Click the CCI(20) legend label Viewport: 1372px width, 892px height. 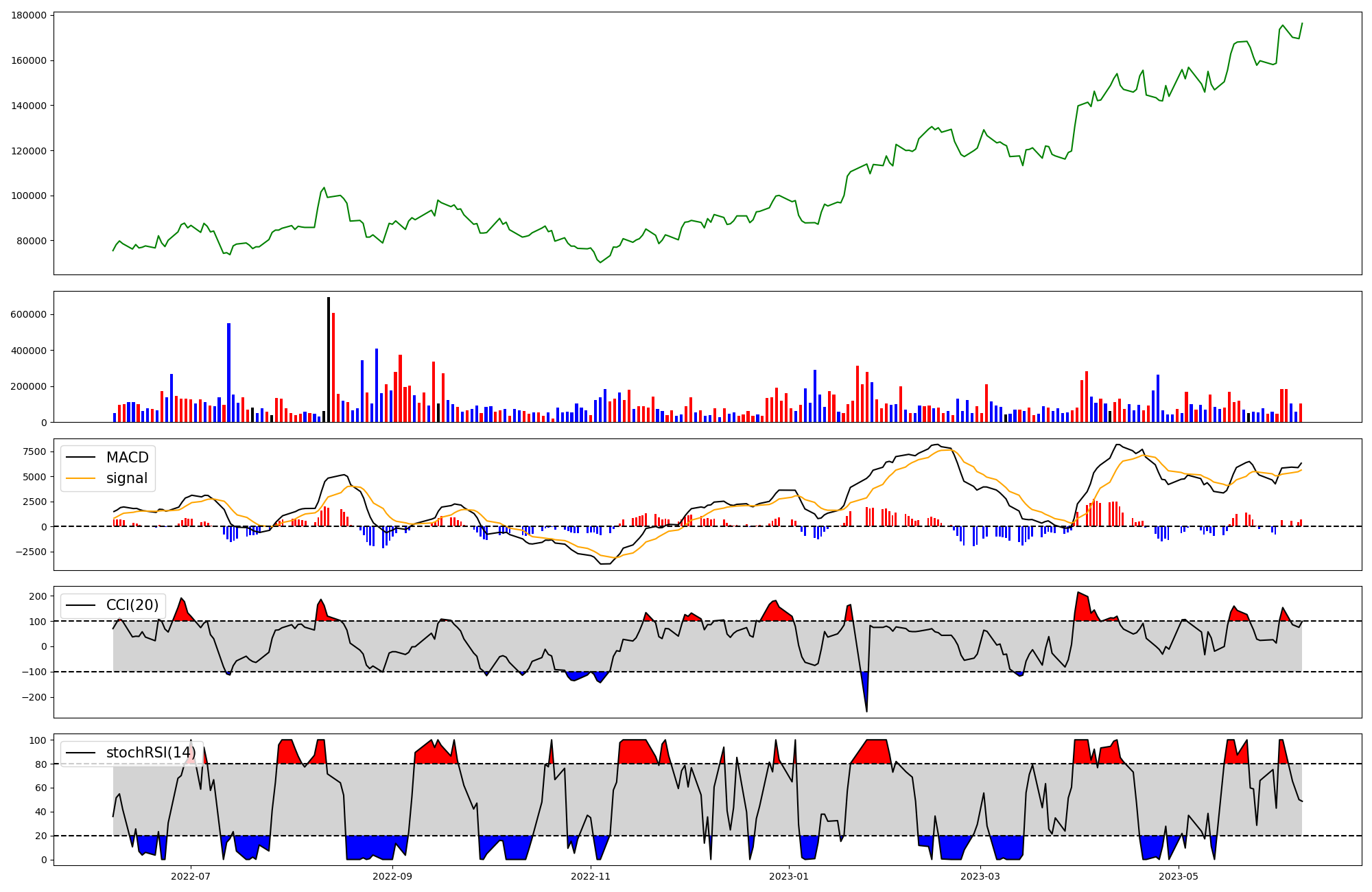tap(132, 605)
